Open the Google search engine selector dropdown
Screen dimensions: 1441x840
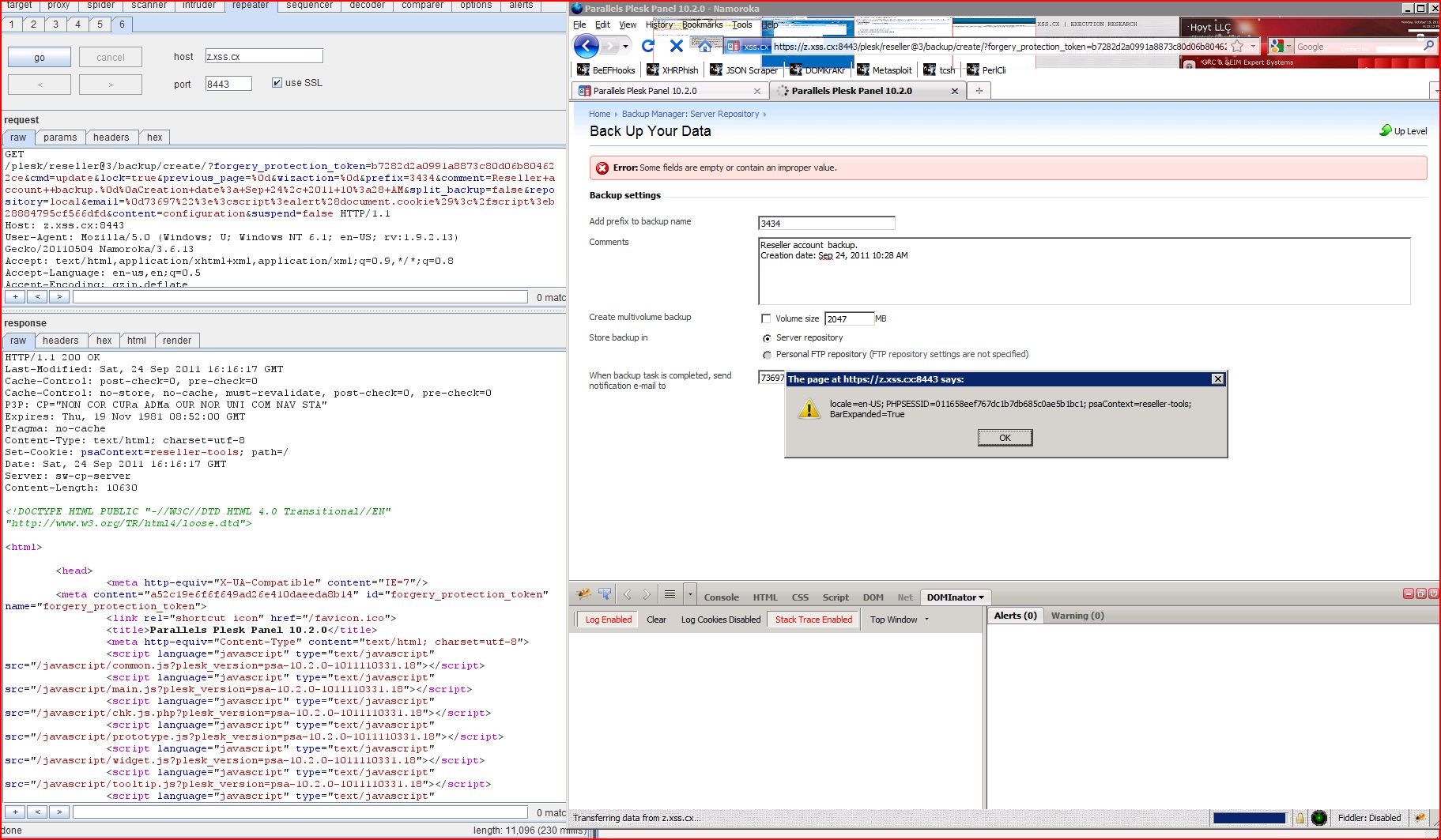tap(1289, 47)
